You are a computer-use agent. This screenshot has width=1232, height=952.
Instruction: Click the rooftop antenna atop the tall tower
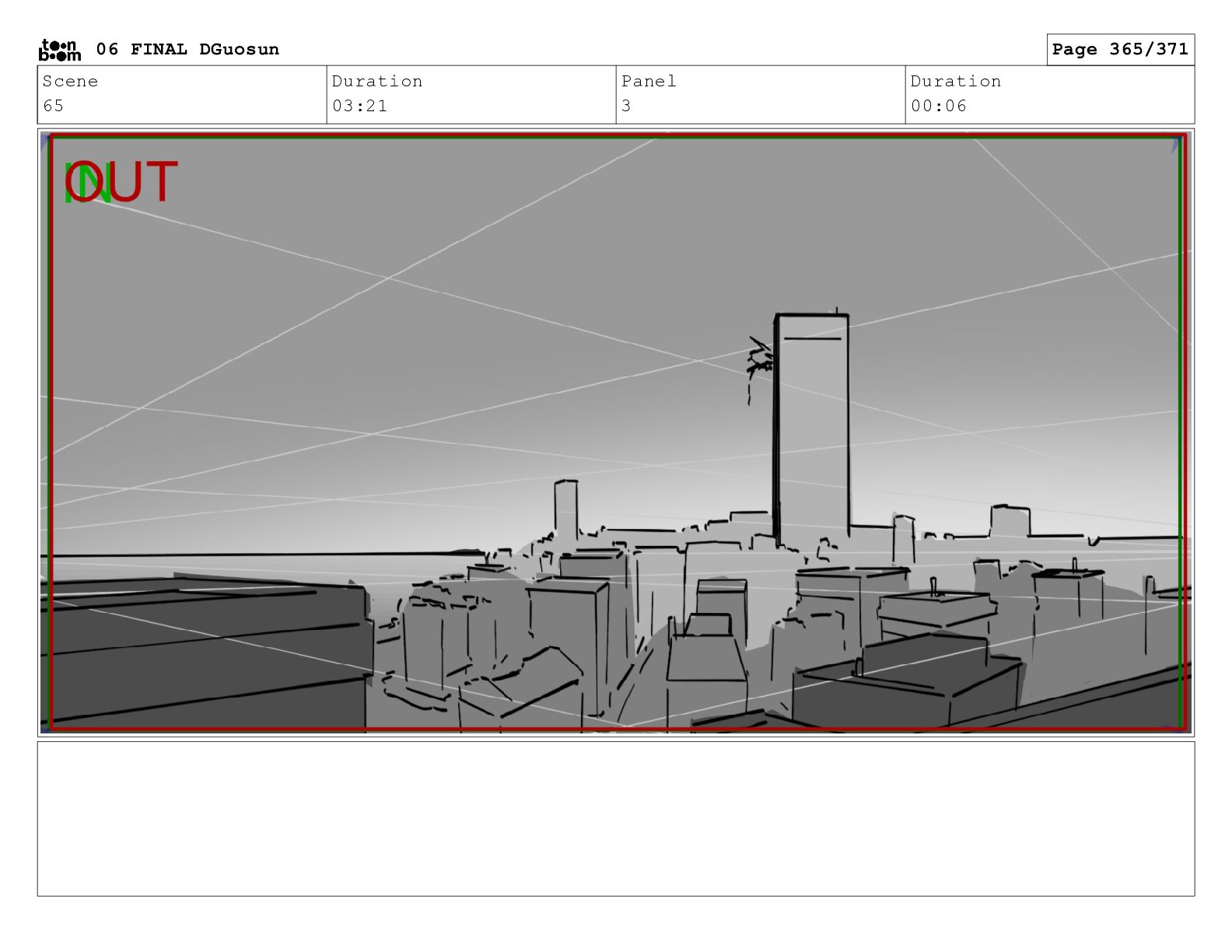point(836,310)
